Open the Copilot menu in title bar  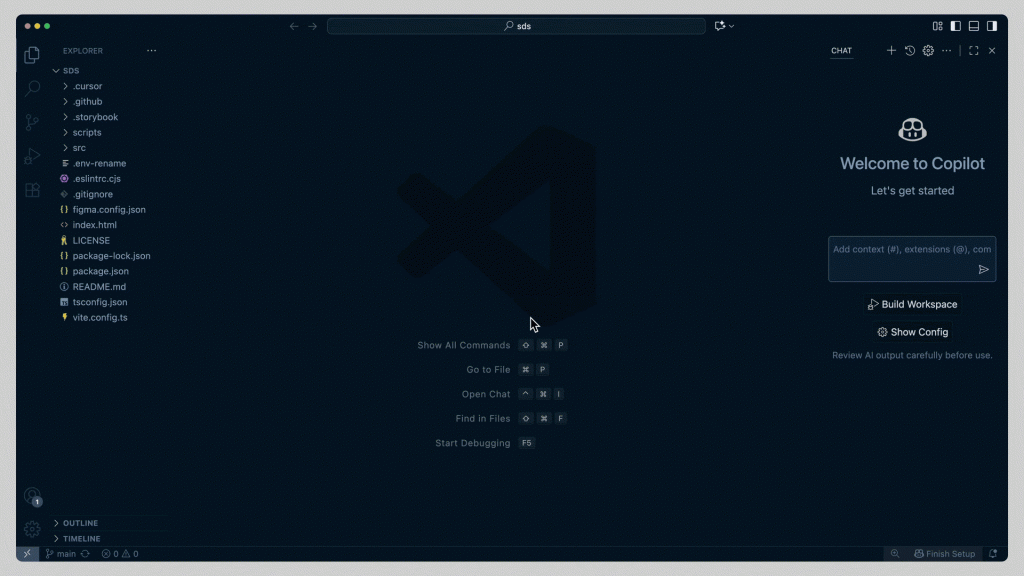coord(724,26)
